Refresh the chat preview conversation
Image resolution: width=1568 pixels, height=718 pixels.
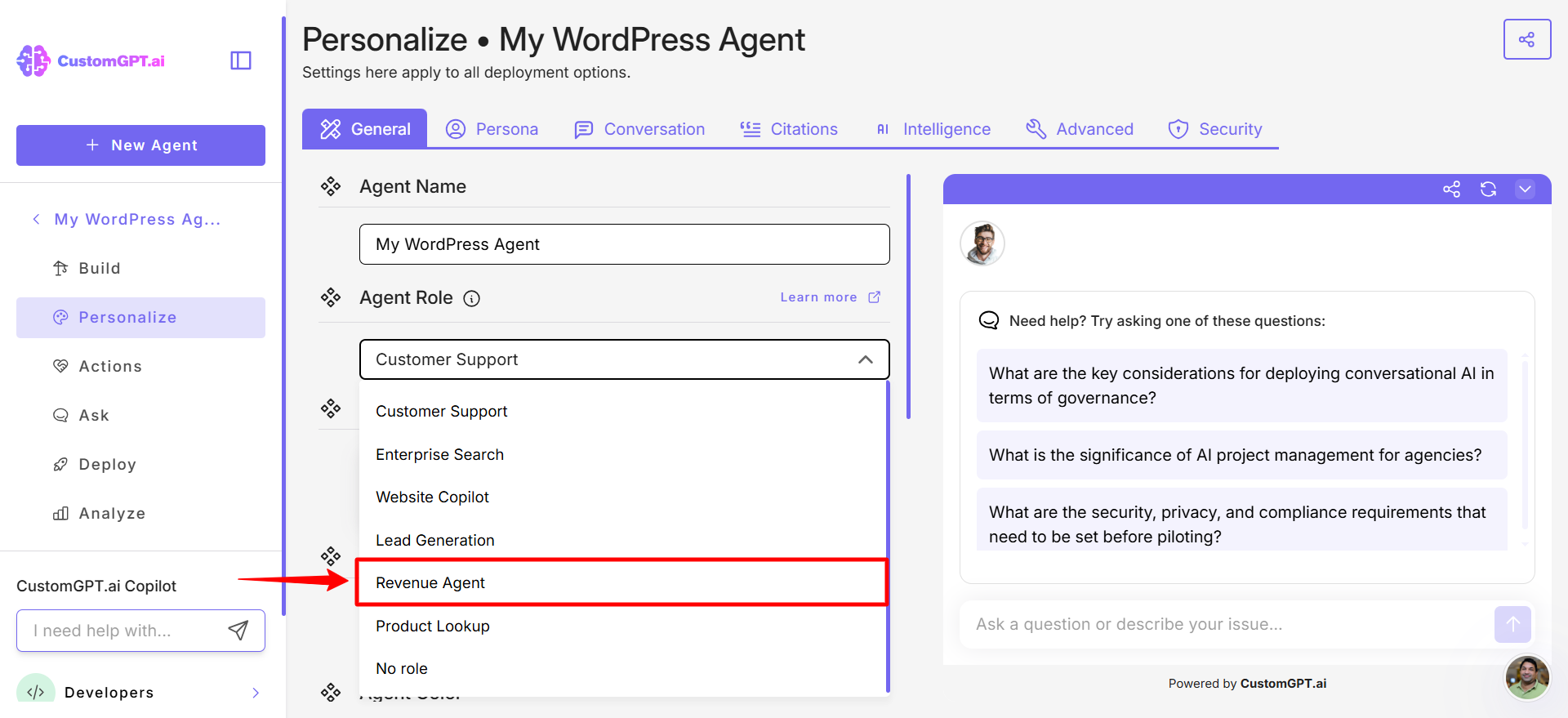coord(1488,190)
